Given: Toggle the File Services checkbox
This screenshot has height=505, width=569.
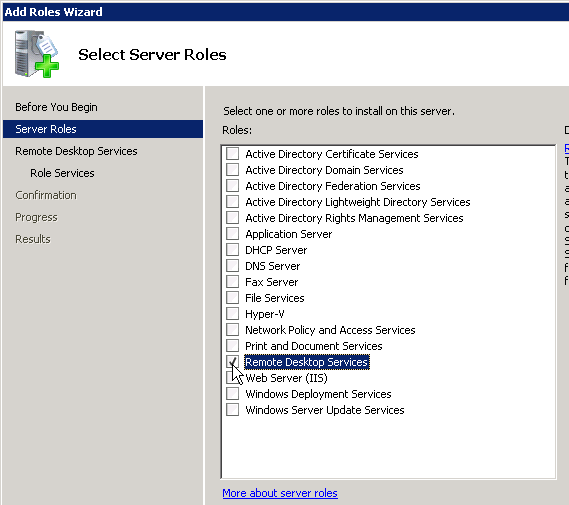Looking at the screenshot, I should pos(232,297).
